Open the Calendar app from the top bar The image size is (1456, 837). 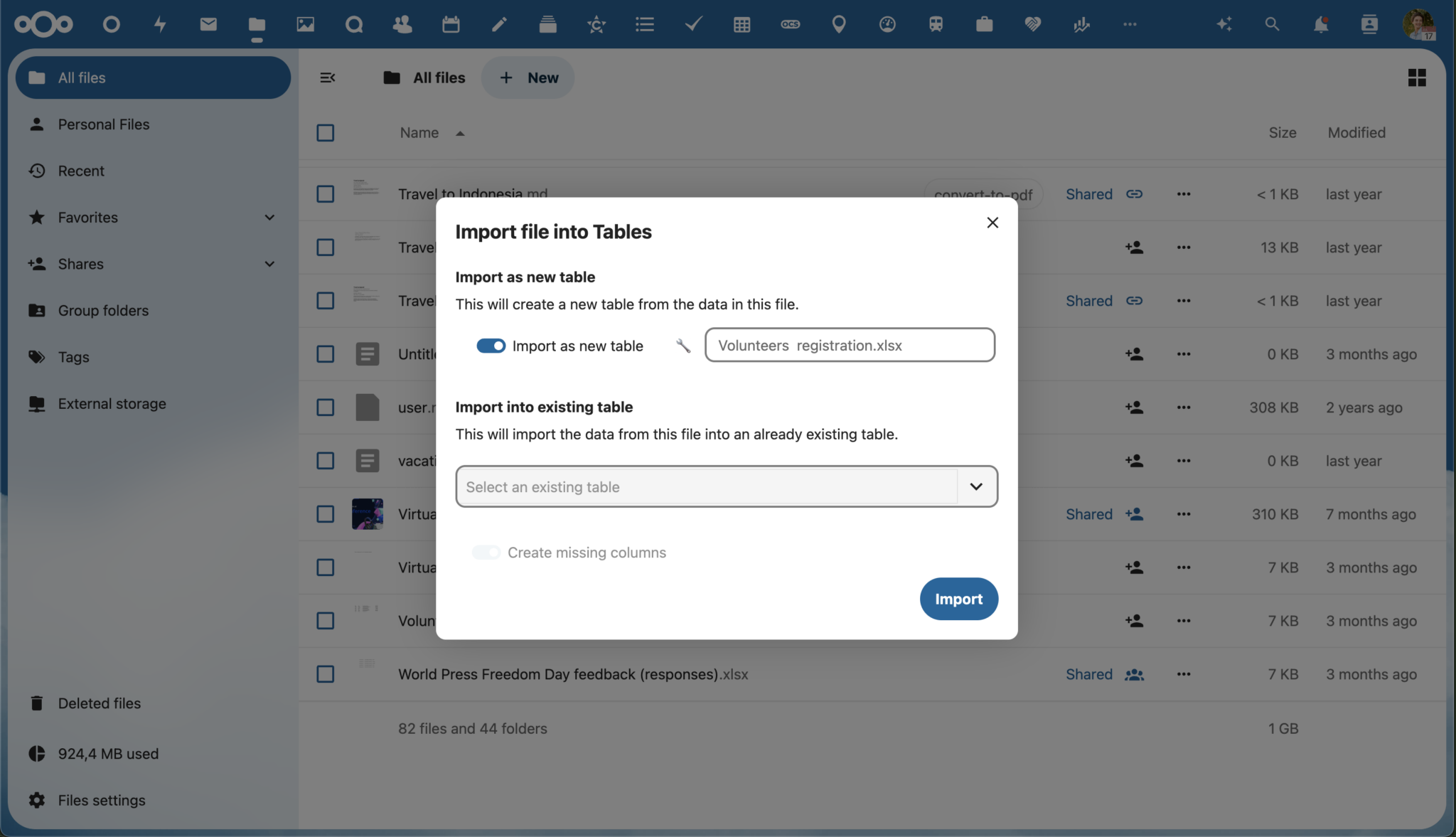coord(451,23)
